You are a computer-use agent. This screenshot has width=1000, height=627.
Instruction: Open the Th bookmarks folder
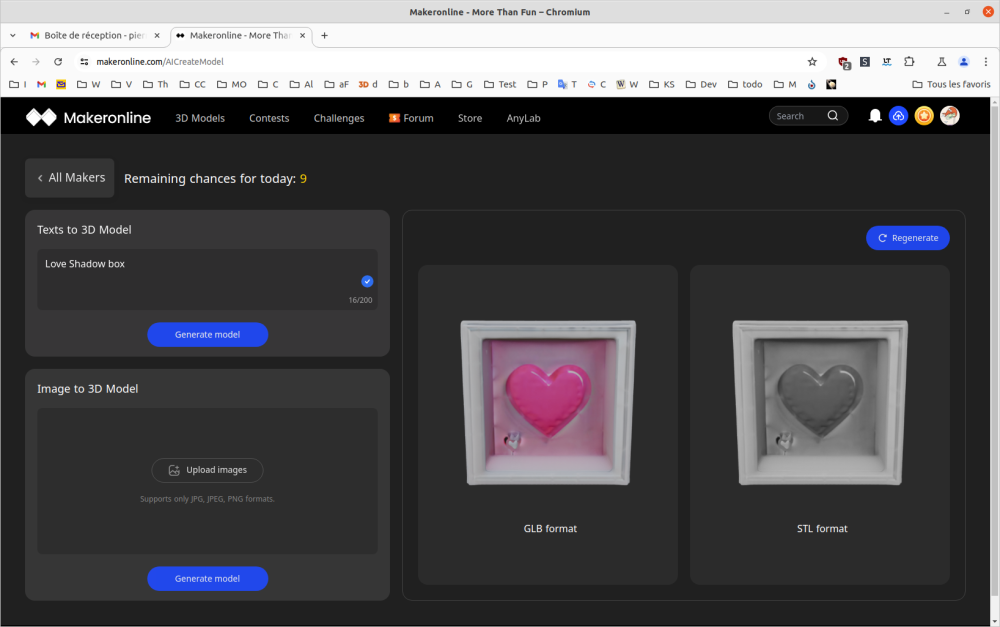[156, 84]
